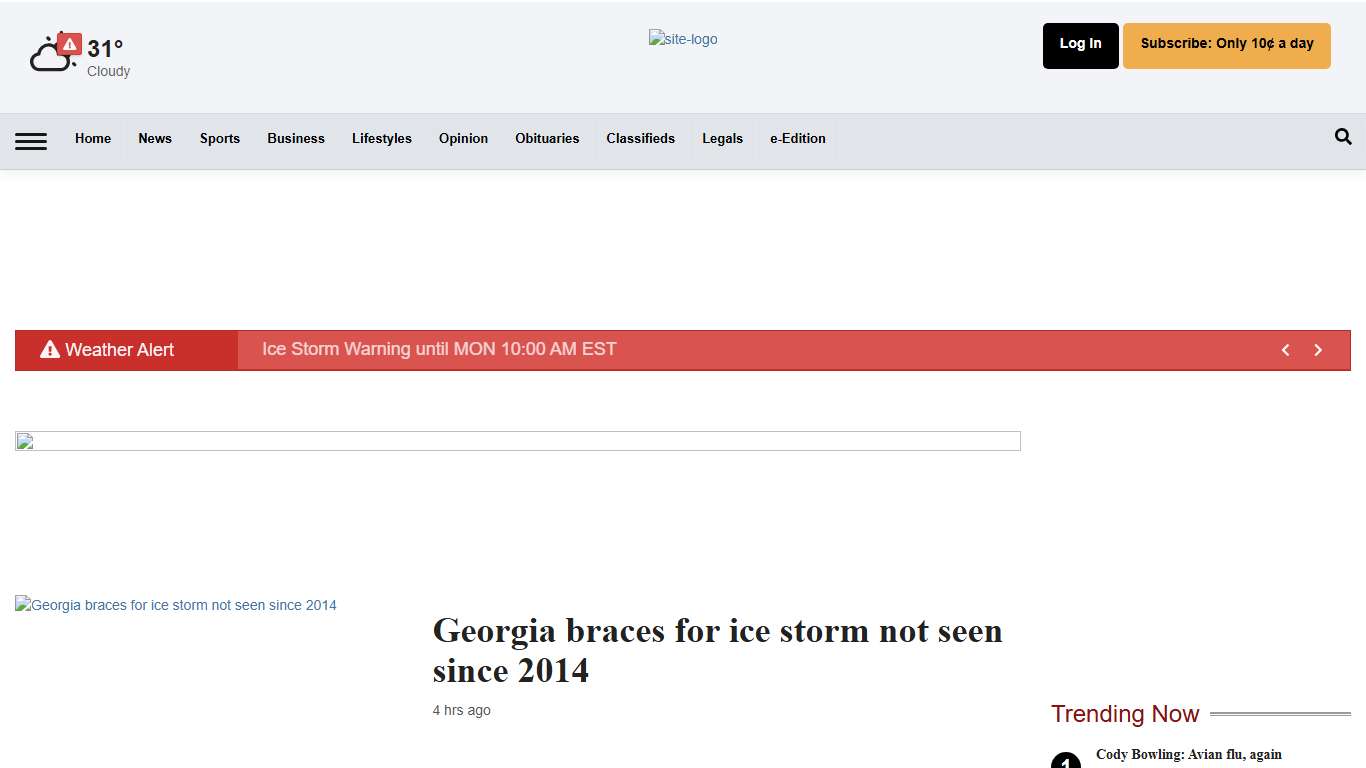The height and width of the screenshot is (768, 1366).
Task: Click the Weather Alert warning triangle
Action: point(50,349)
